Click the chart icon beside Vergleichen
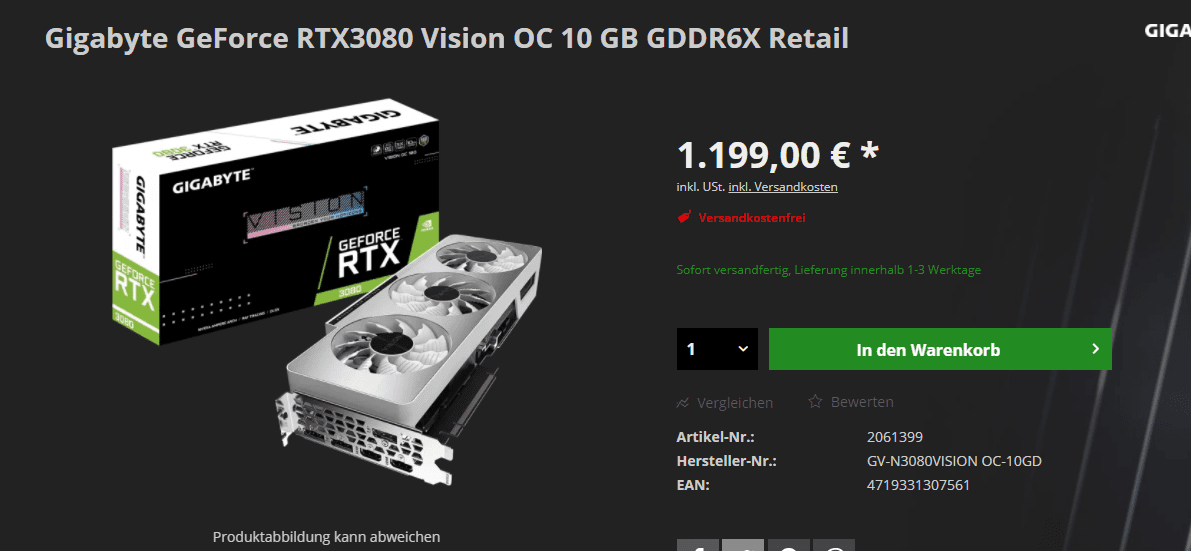 (x=683, y=403)
